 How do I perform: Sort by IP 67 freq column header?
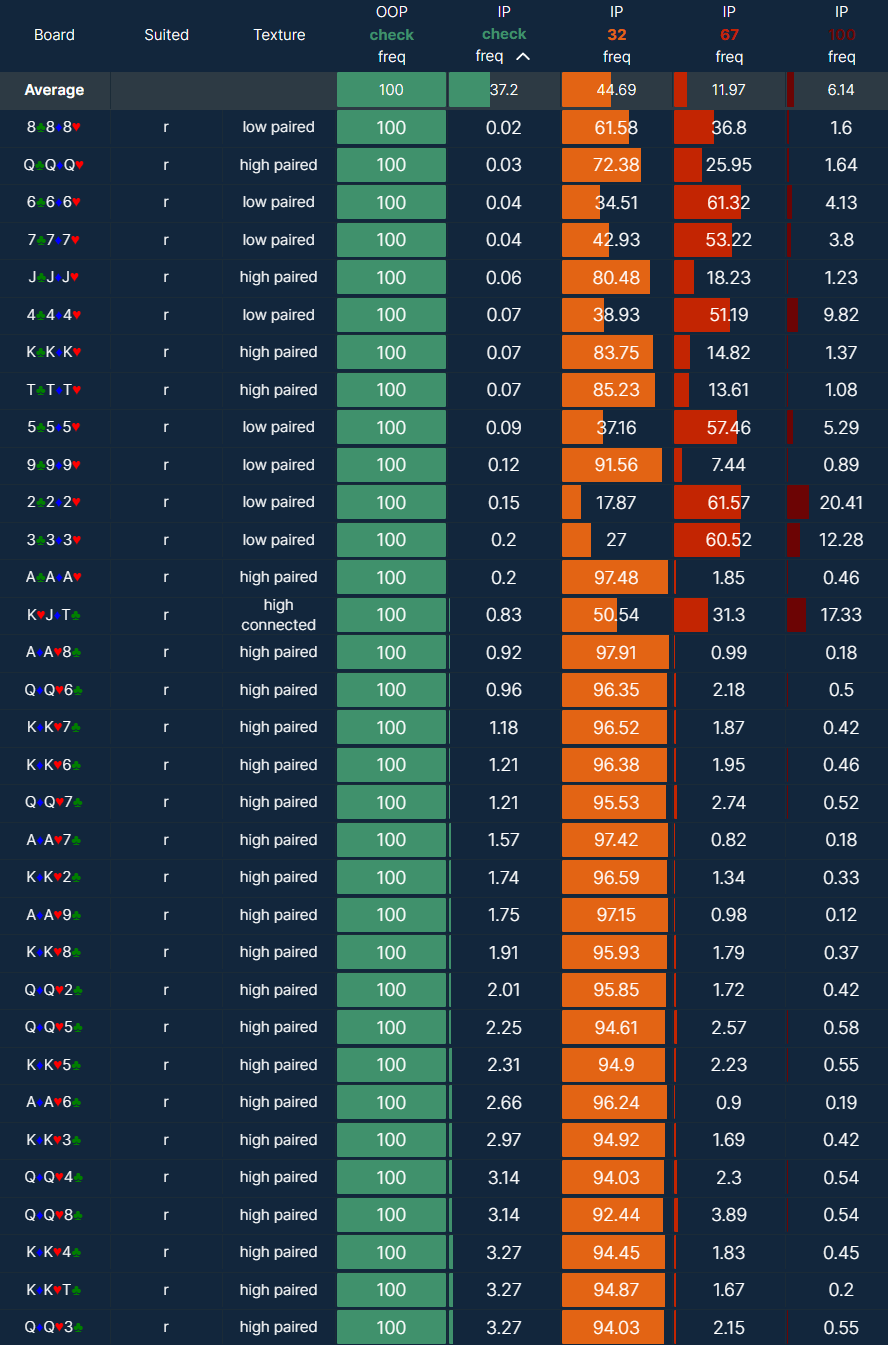pos(729,35)
